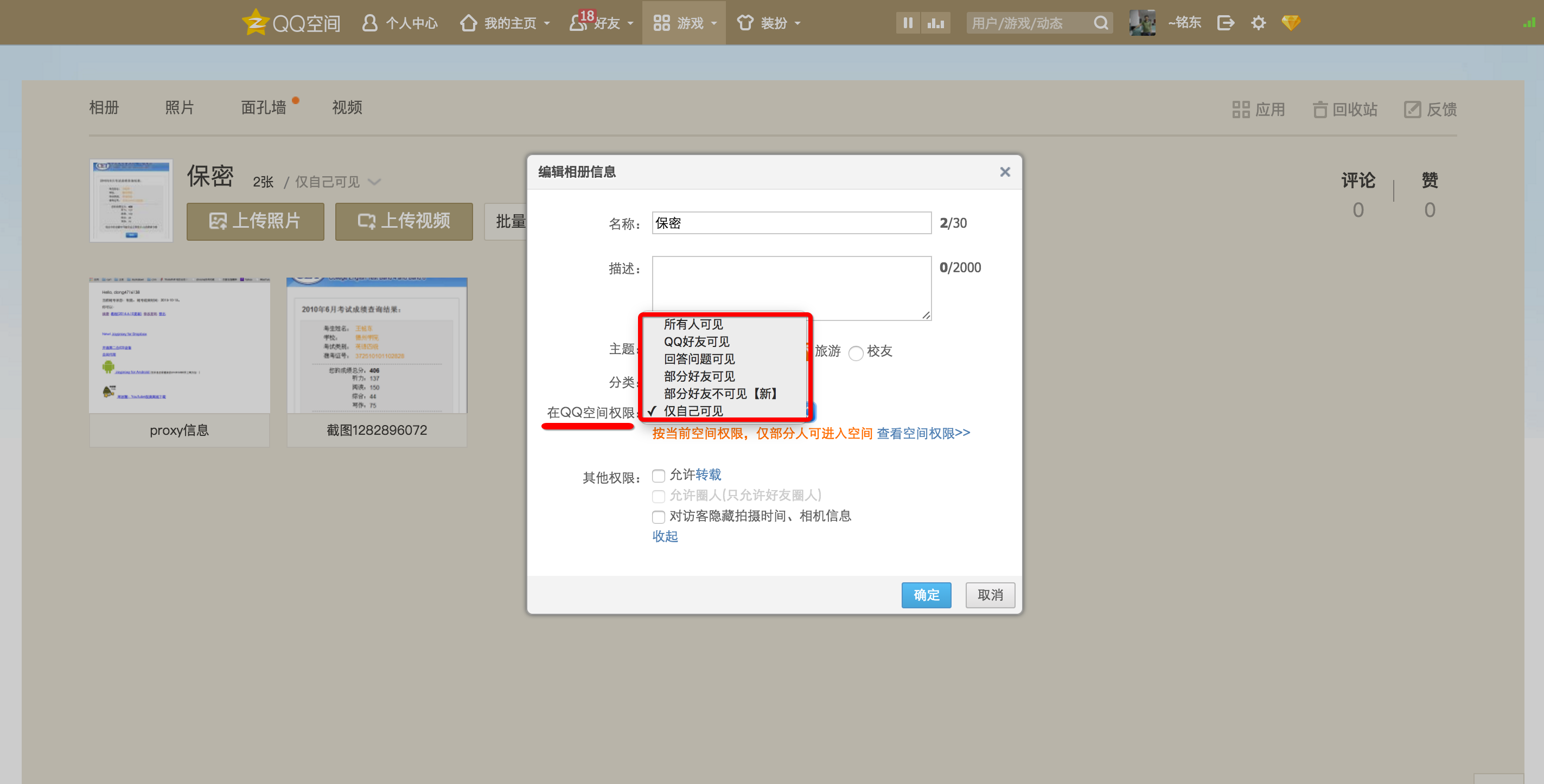Enable the 允许转载 checkbox
This screenshot has width=1544, height=784.
(658, 475)
